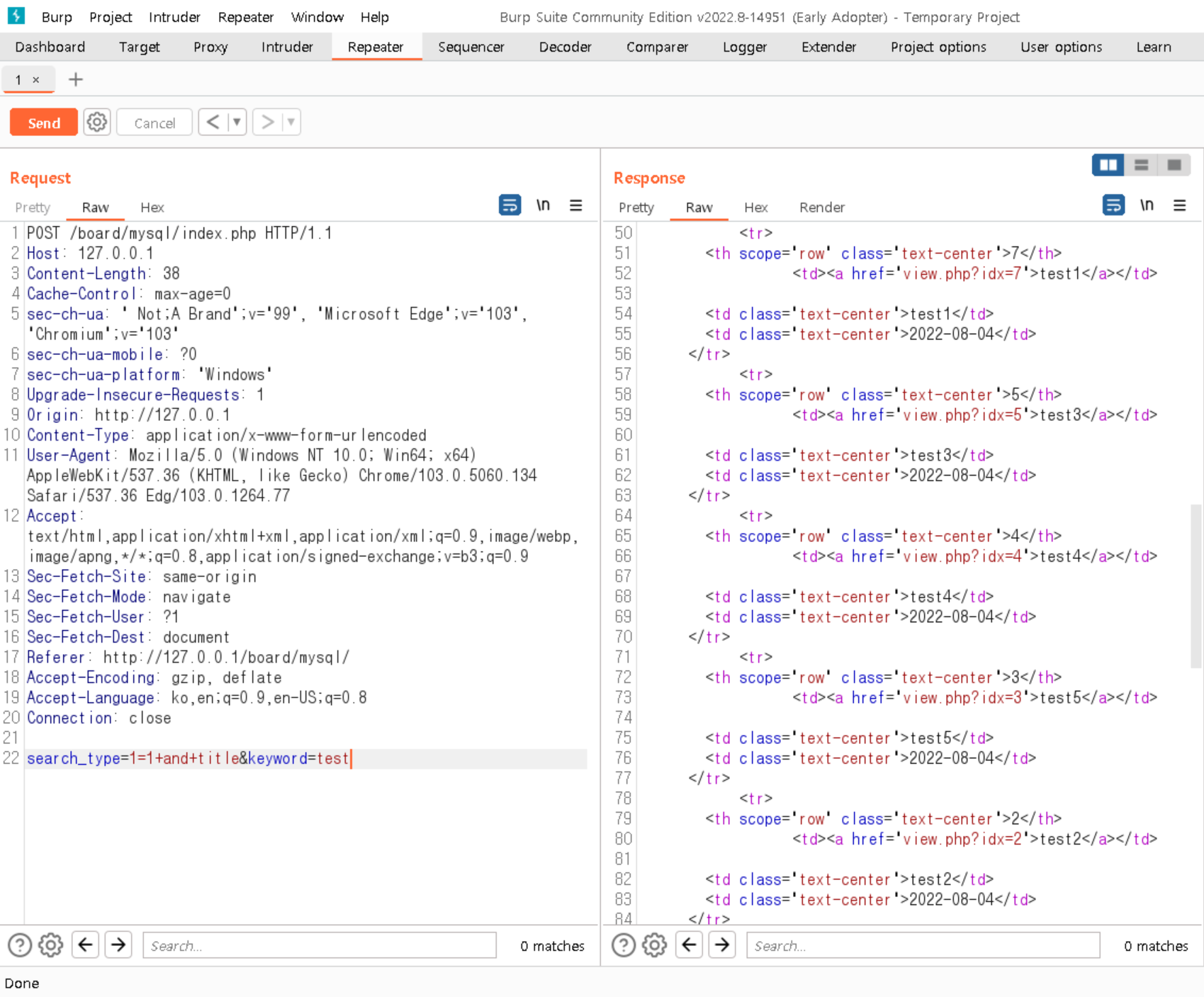The height and width of the screenshot is (997, 1204).
Task: Switch to Proxy tab
Action: (x=210, y=47)
